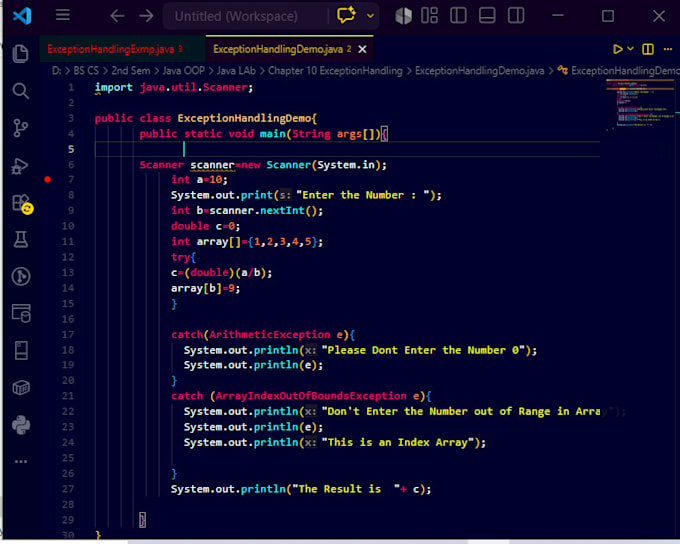Toggle the breakpoint on line 7
This screenshot has width=680, height=544.
coord(48,179)
